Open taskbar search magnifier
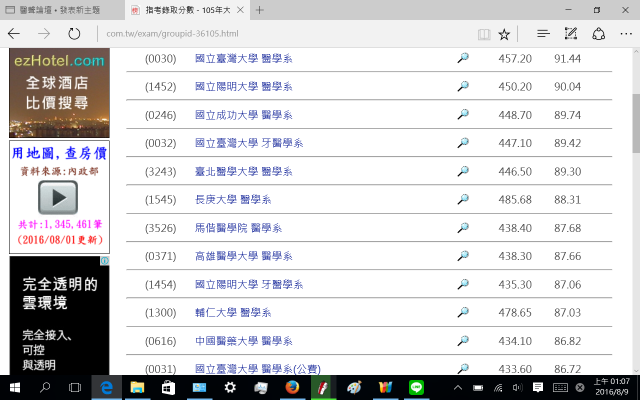Screen dimensions: 640x400 pyautogui.click(x=45, y=387)
